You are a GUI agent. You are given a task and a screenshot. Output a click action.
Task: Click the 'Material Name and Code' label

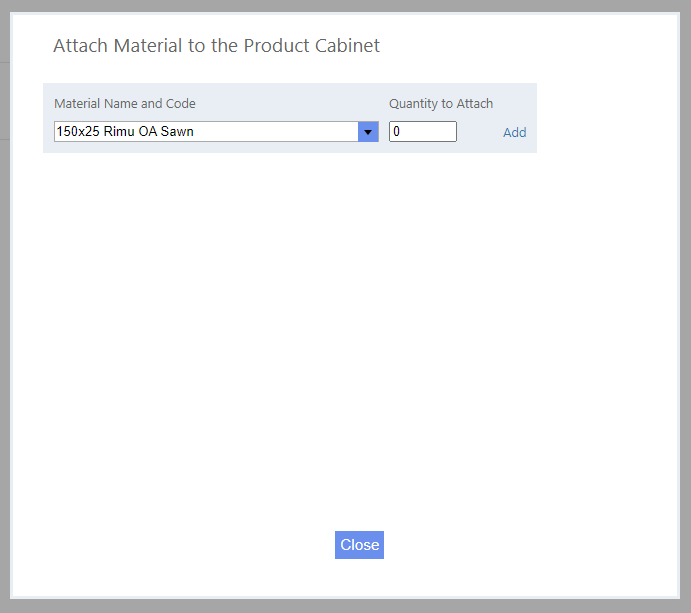click(x=125, y=104)
